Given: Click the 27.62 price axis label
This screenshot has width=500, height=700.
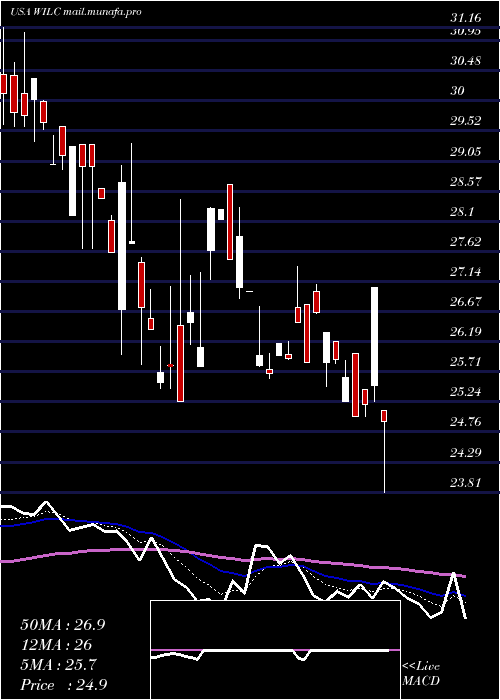Looking at the screenshot, I should [466, 242].
